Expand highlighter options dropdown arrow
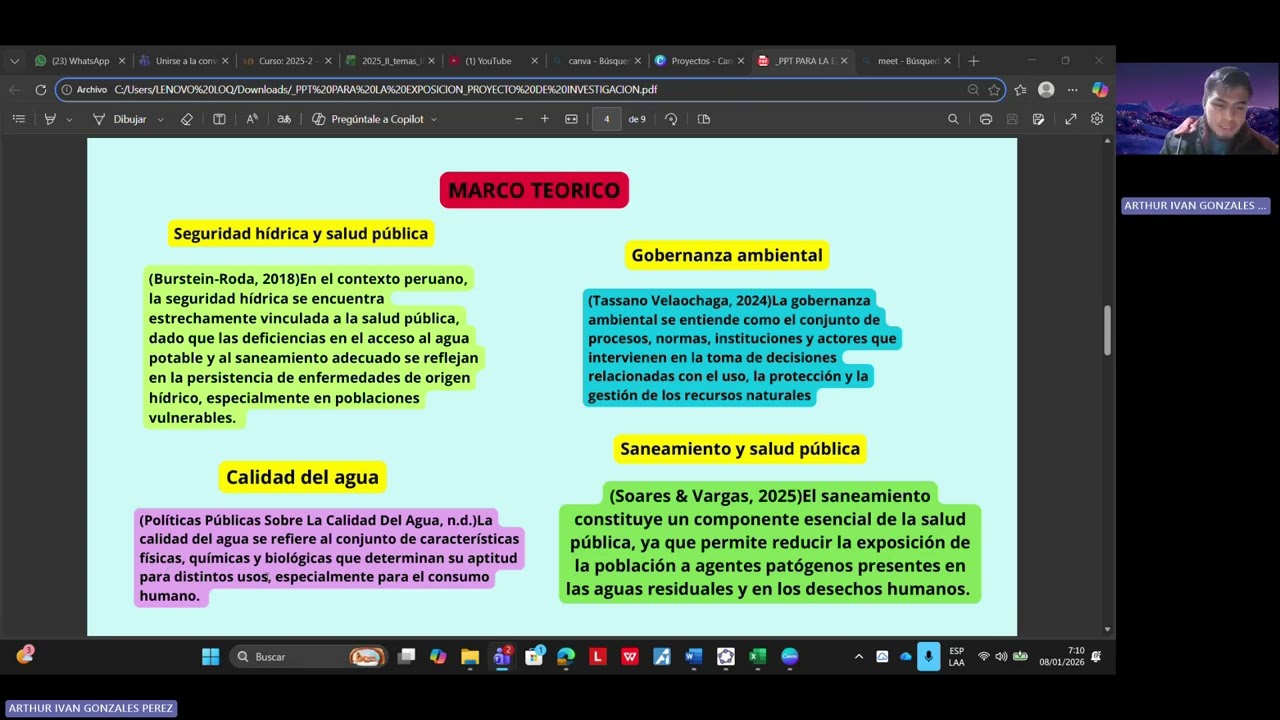This screenshot has height=720, width=1280. [69, 120]
